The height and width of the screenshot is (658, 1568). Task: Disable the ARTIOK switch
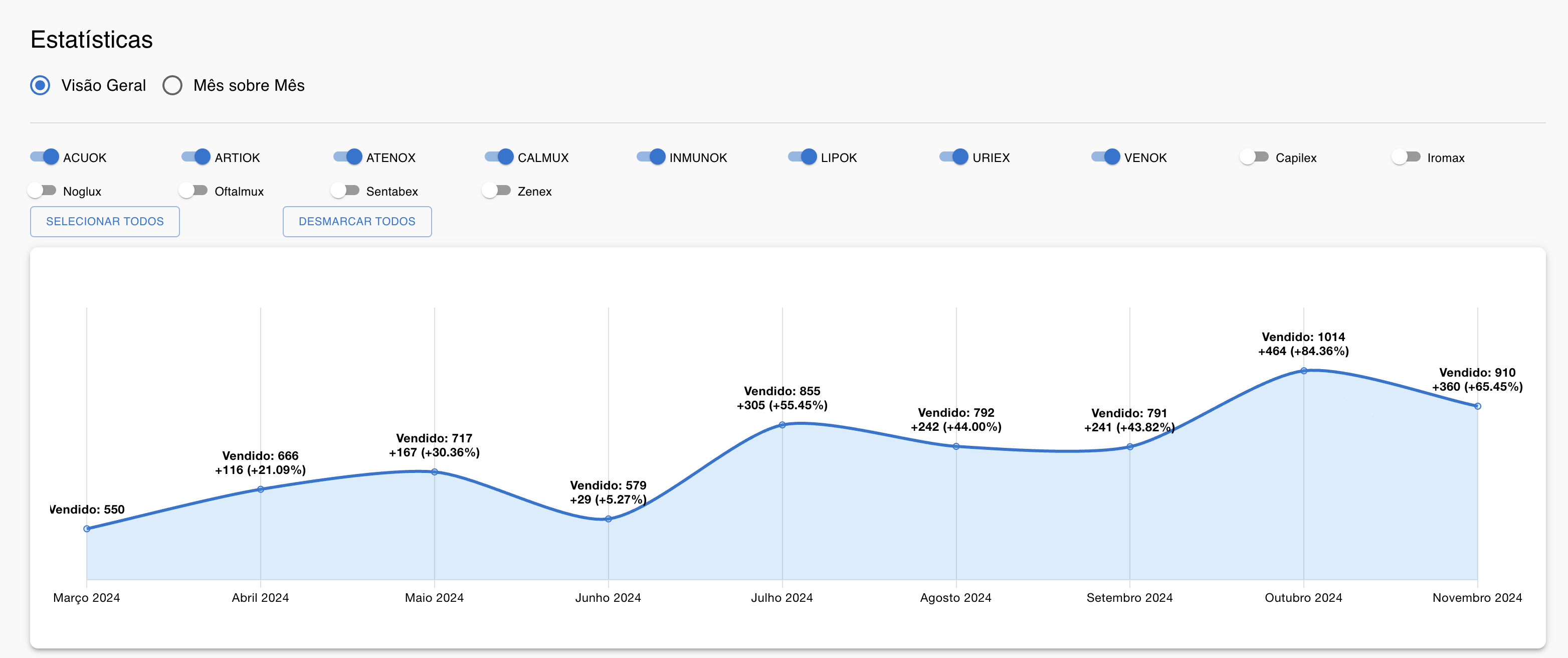click(196, 157)
